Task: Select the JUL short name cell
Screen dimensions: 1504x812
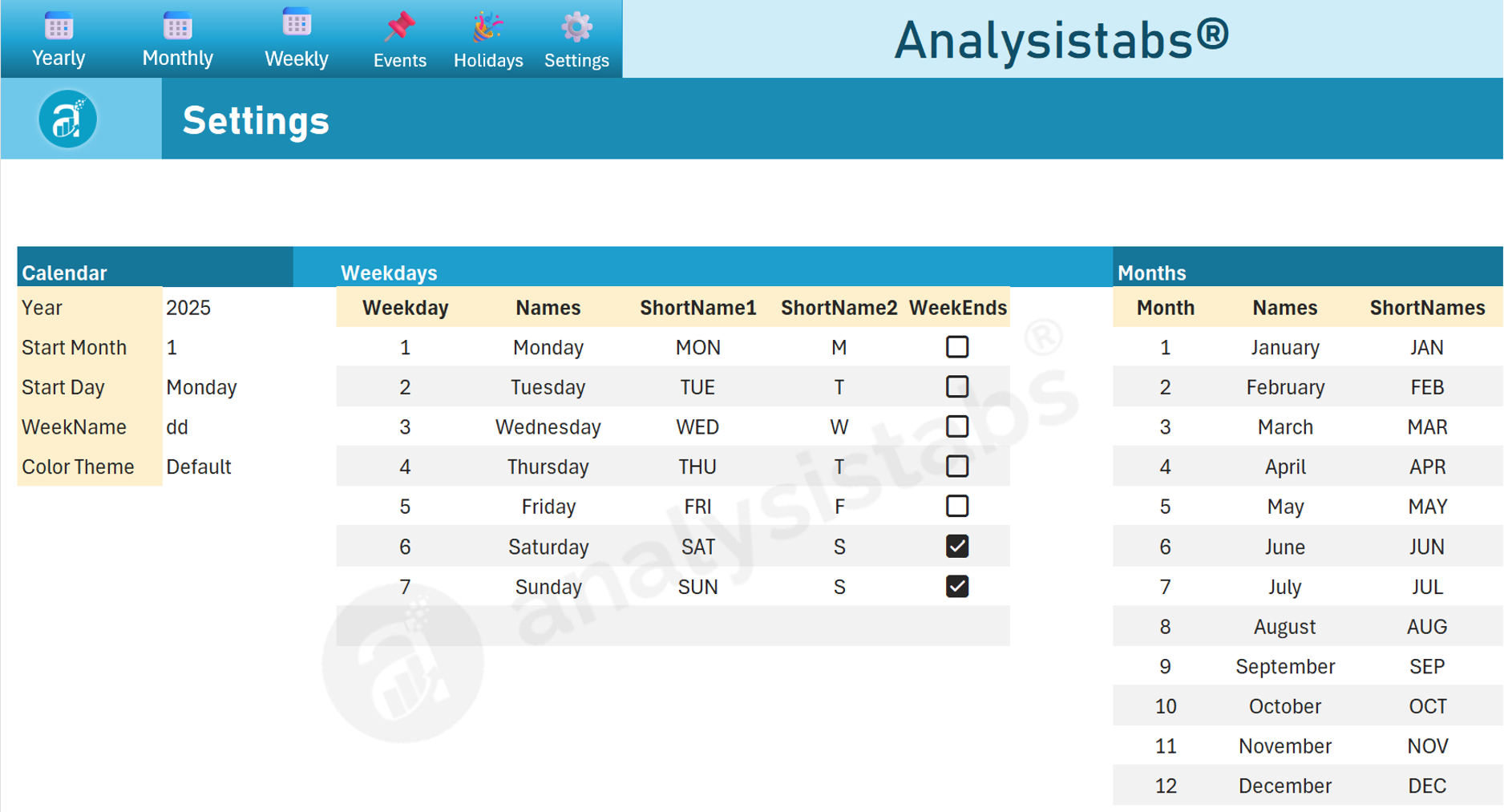Action: click(1427, 587)
